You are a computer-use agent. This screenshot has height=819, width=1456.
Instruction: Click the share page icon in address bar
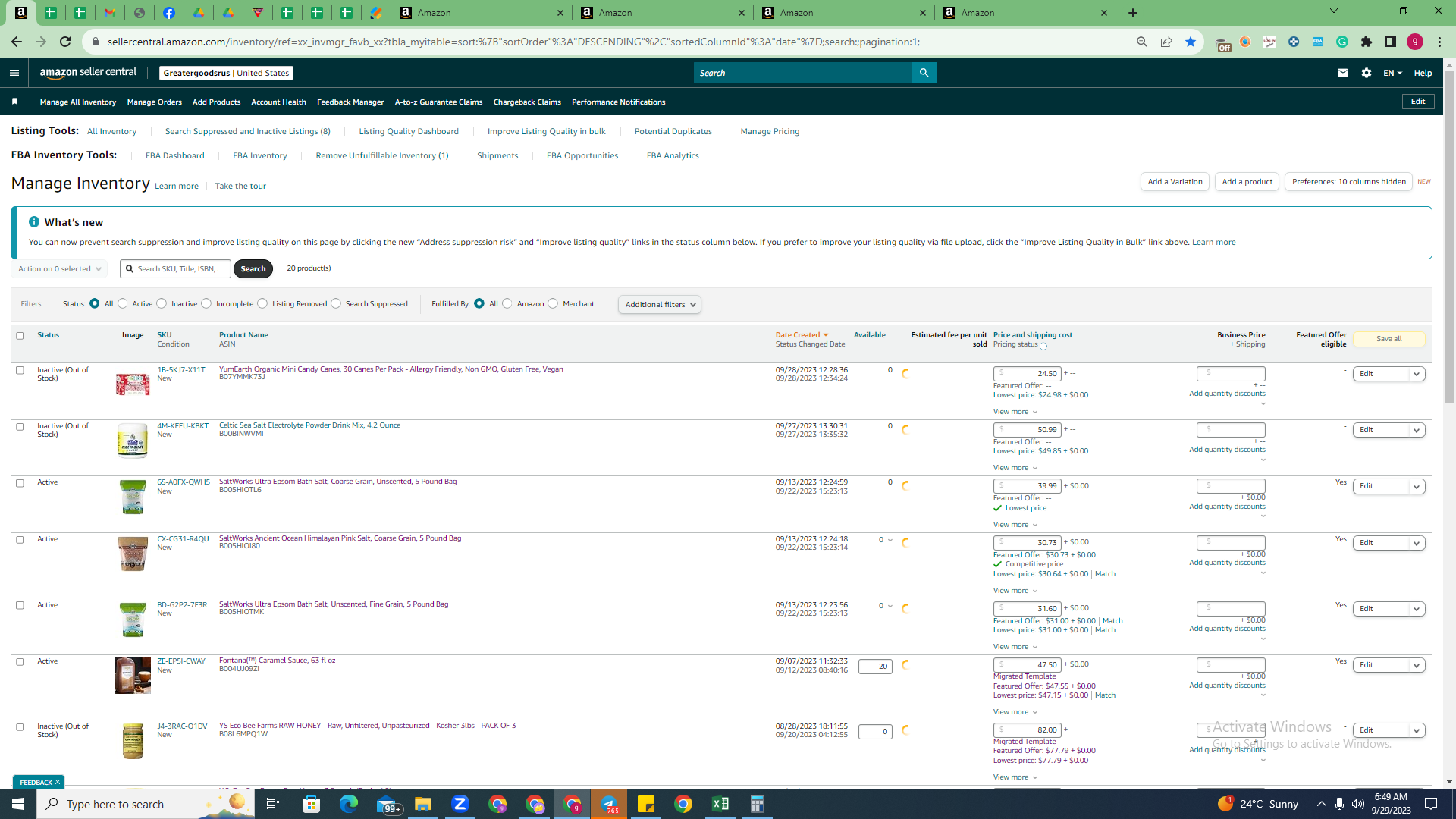coord(1166,42)
